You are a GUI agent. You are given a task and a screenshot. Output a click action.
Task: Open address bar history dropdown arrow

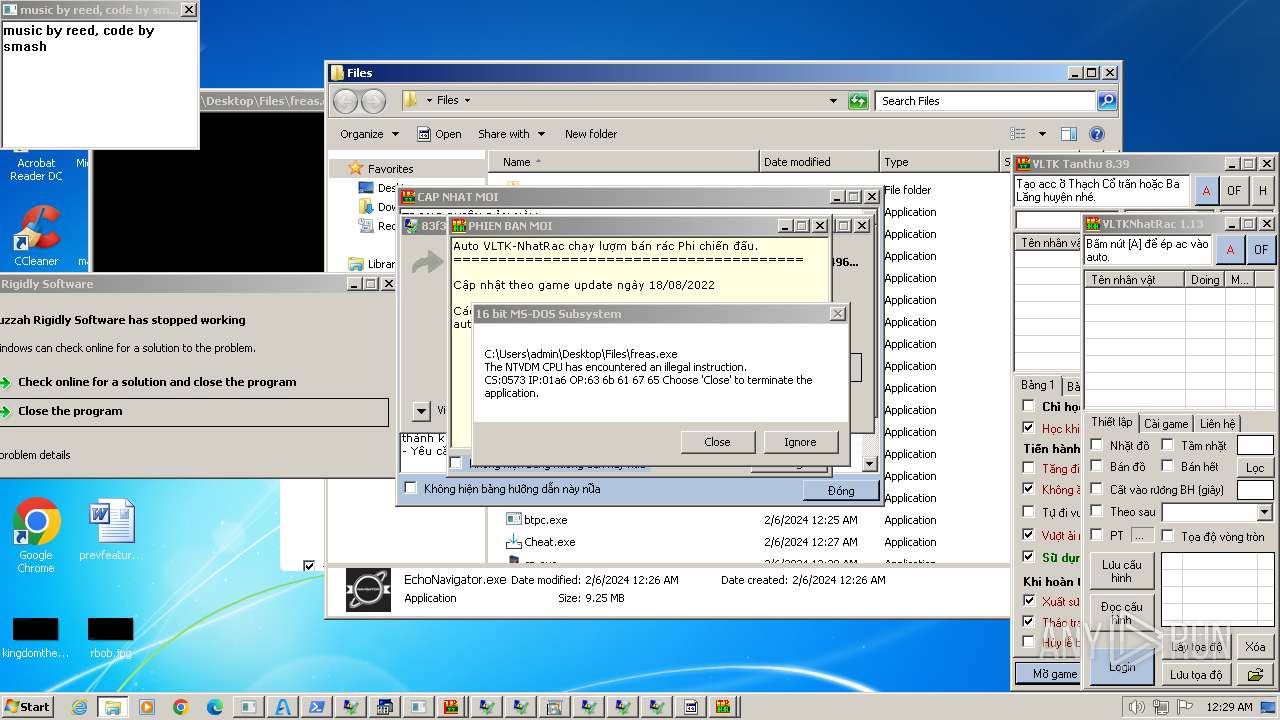(833, 101)
